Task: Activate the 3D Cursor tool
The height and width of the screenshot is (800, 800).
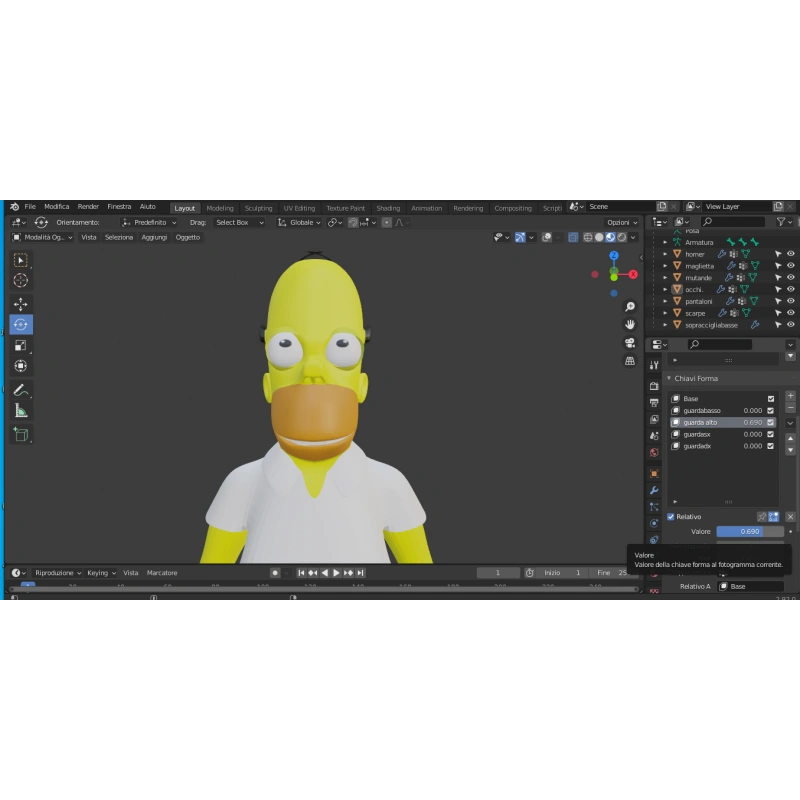Action: [20, 281]
